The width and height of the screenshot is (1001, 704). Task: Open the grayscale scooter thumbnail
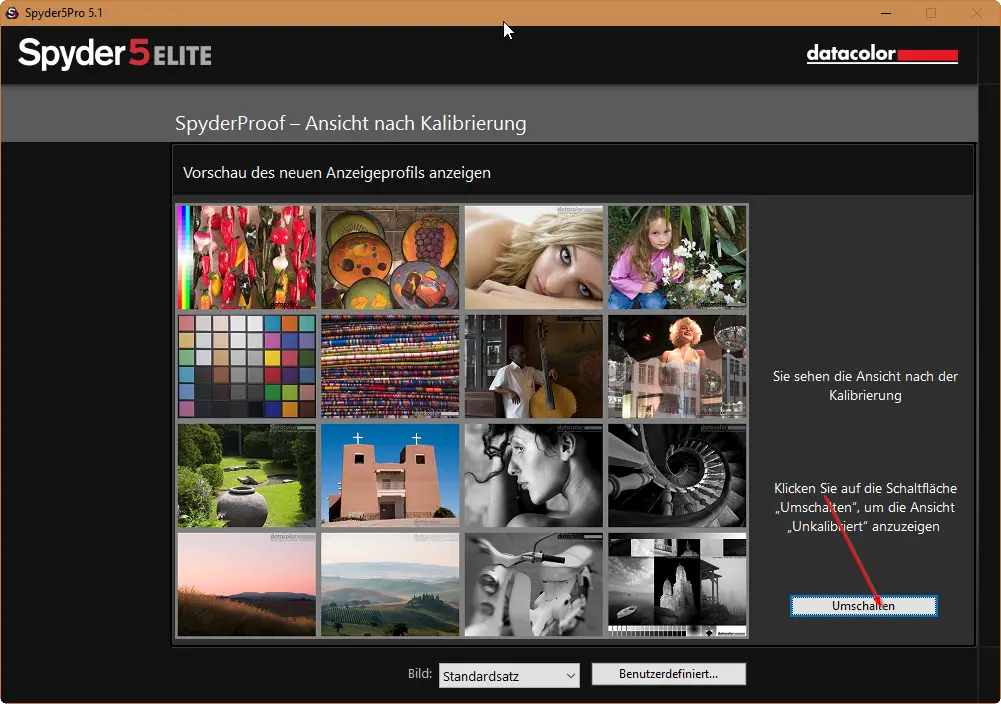click(x=534, y=585)
